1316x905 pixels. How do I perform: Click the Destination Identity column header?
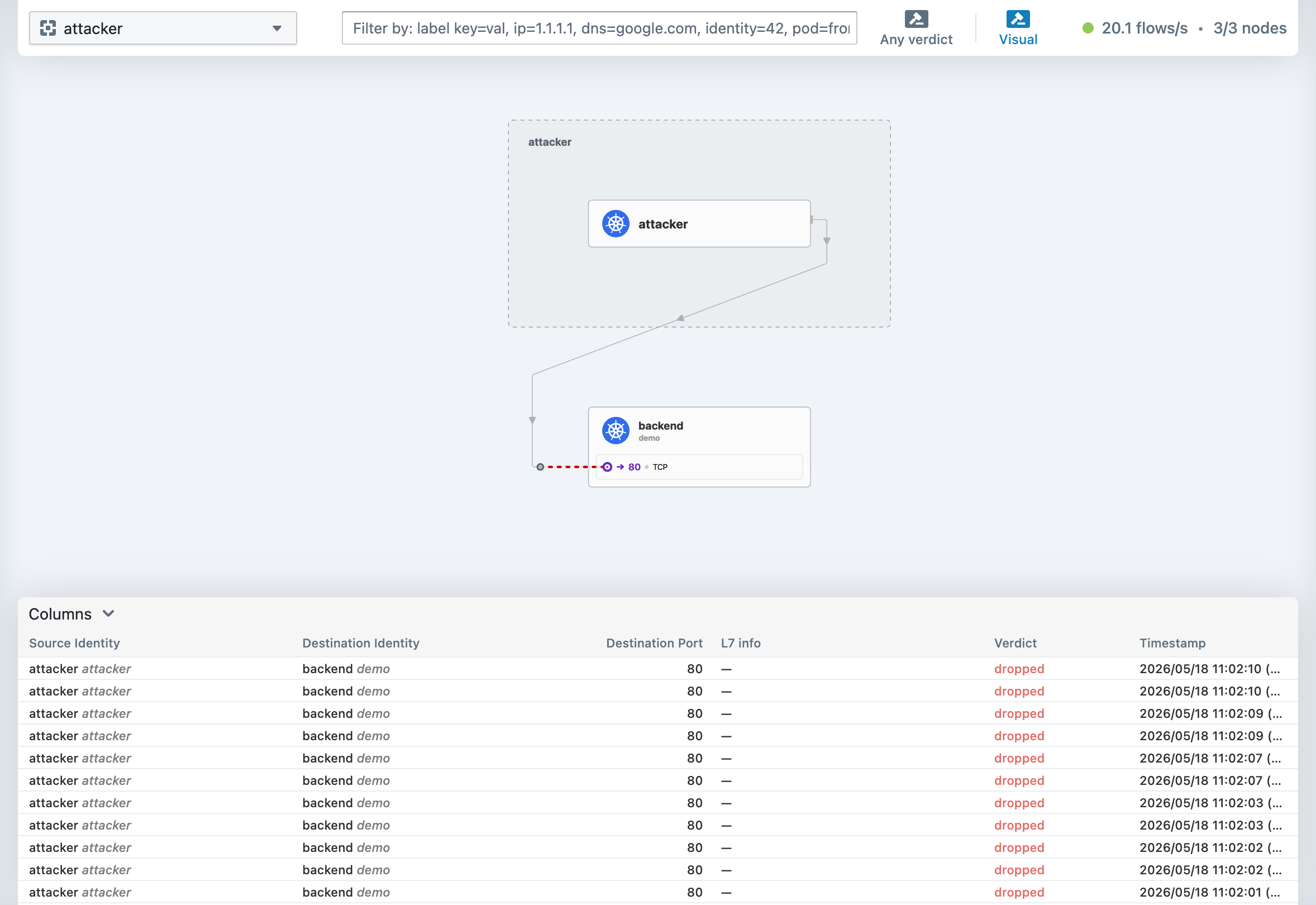coord(361,643)
